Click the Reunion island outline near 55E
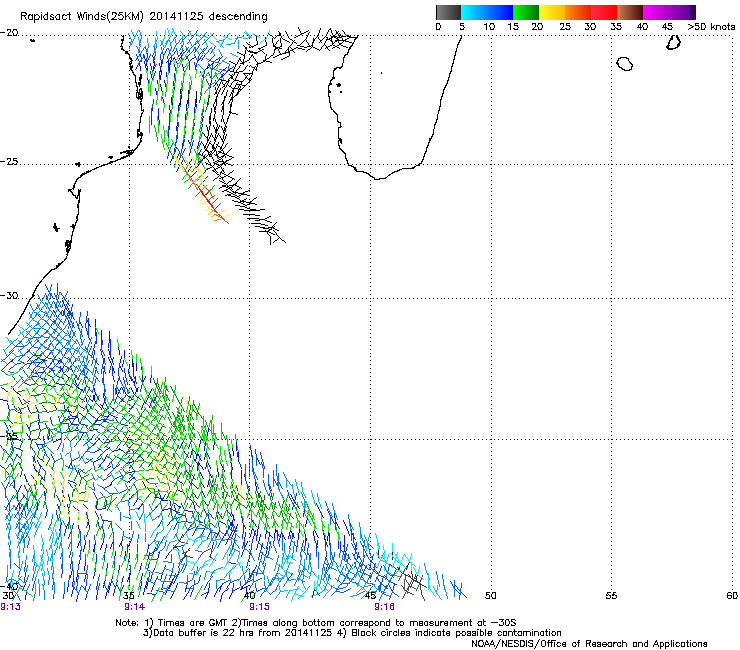This screenshot has width=740, height=650. click(x=625, y=64)
